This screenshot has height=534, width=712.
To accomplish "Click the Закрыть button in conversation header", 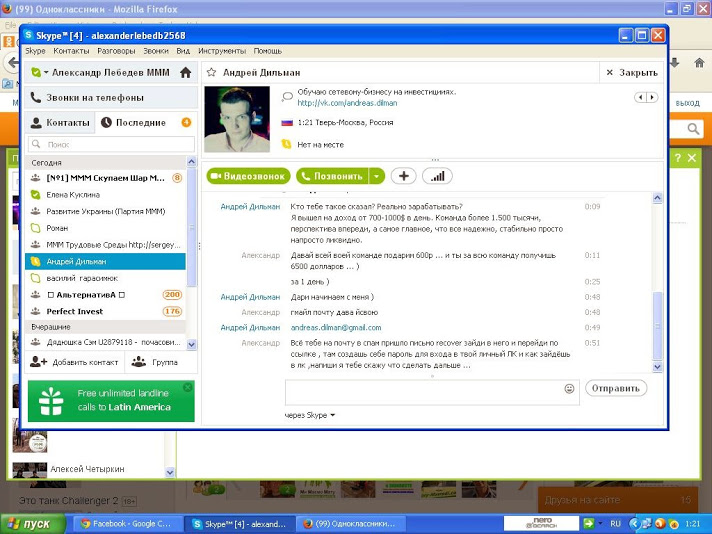I will pyautogui.click(x=632, y=73).
